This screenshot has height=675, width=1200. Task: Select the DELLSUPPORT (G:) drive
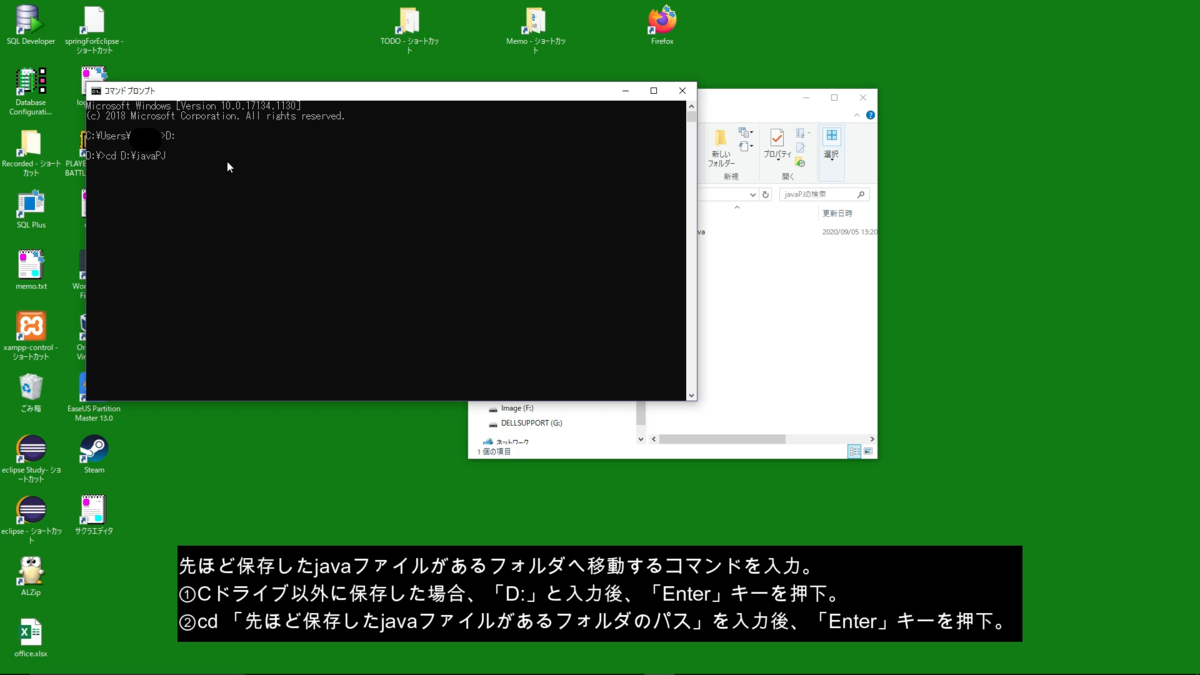tap(529, 423)
